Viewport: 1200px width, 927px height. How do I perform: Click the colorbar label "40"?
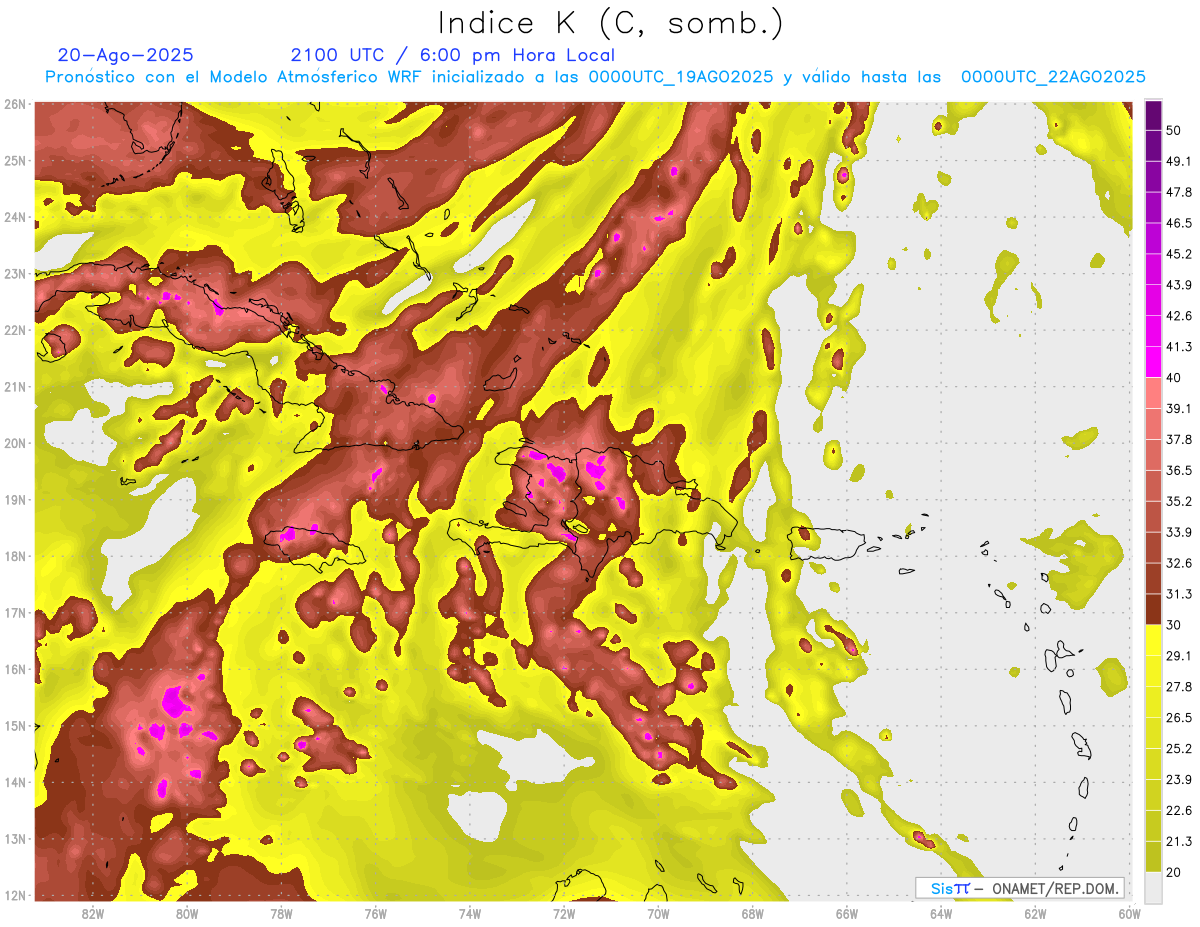click(1175, 378)
